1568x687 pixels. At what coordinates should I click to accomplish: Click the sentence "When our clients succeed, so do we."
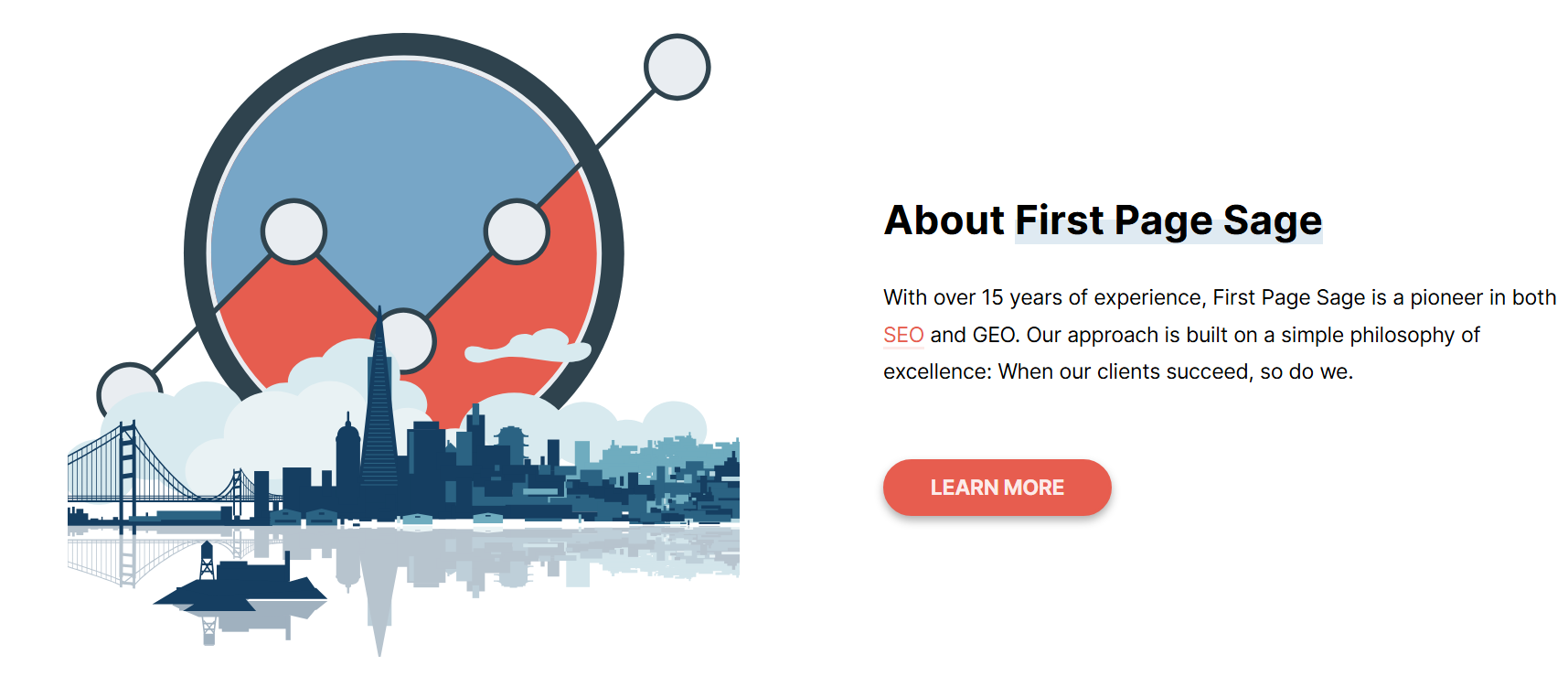1176,371
